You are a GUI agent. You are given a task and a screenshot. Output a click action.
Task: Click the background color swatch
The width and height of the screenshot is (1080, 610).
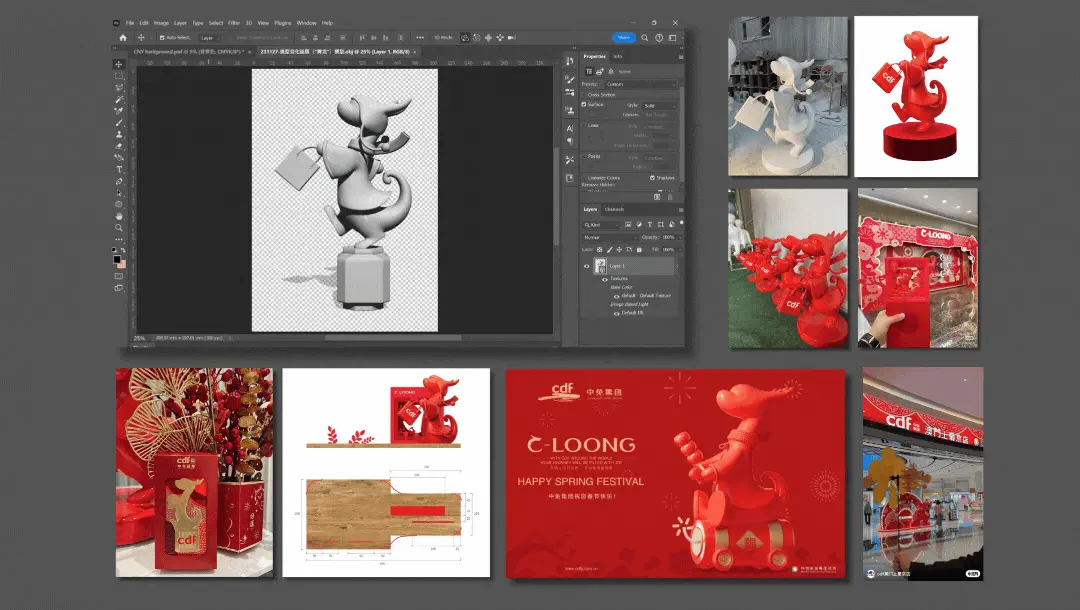point(121,264)
